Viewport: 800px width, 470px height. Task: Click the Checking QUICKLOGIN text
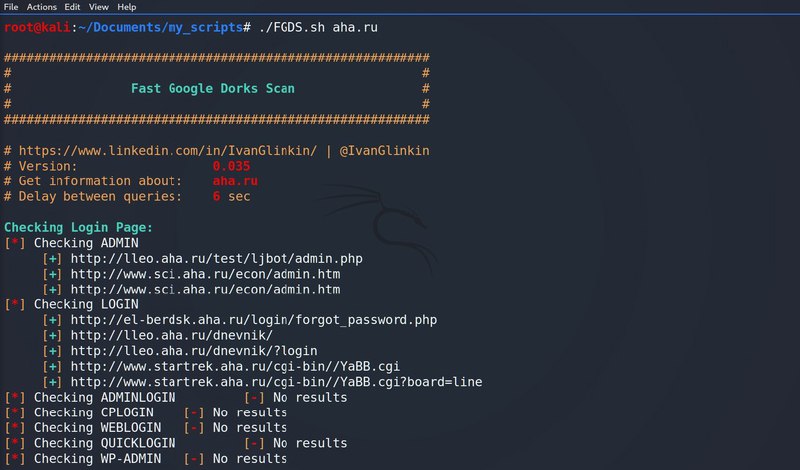point(105,443)
